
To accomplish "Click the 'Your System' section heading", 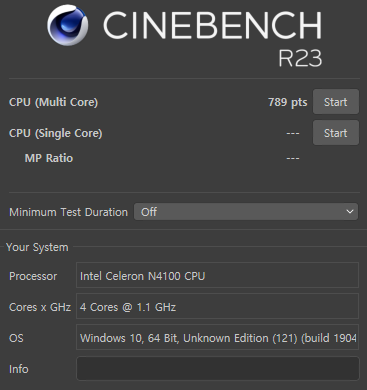I will pyautogui.click(x=37, y=247).
